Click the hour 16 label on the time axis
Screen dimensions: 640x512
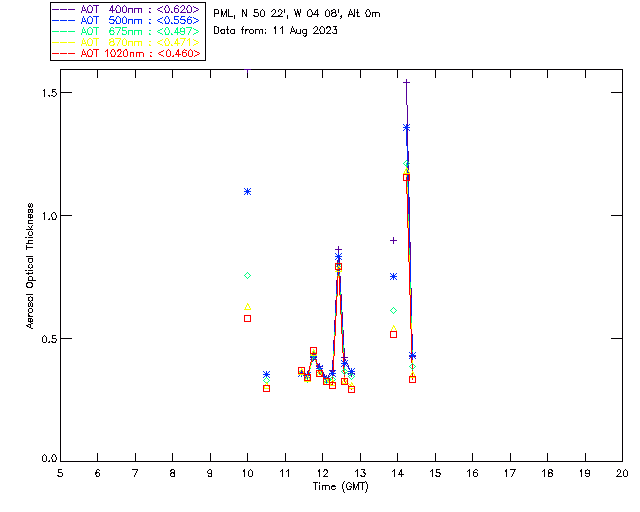point(473,473)
